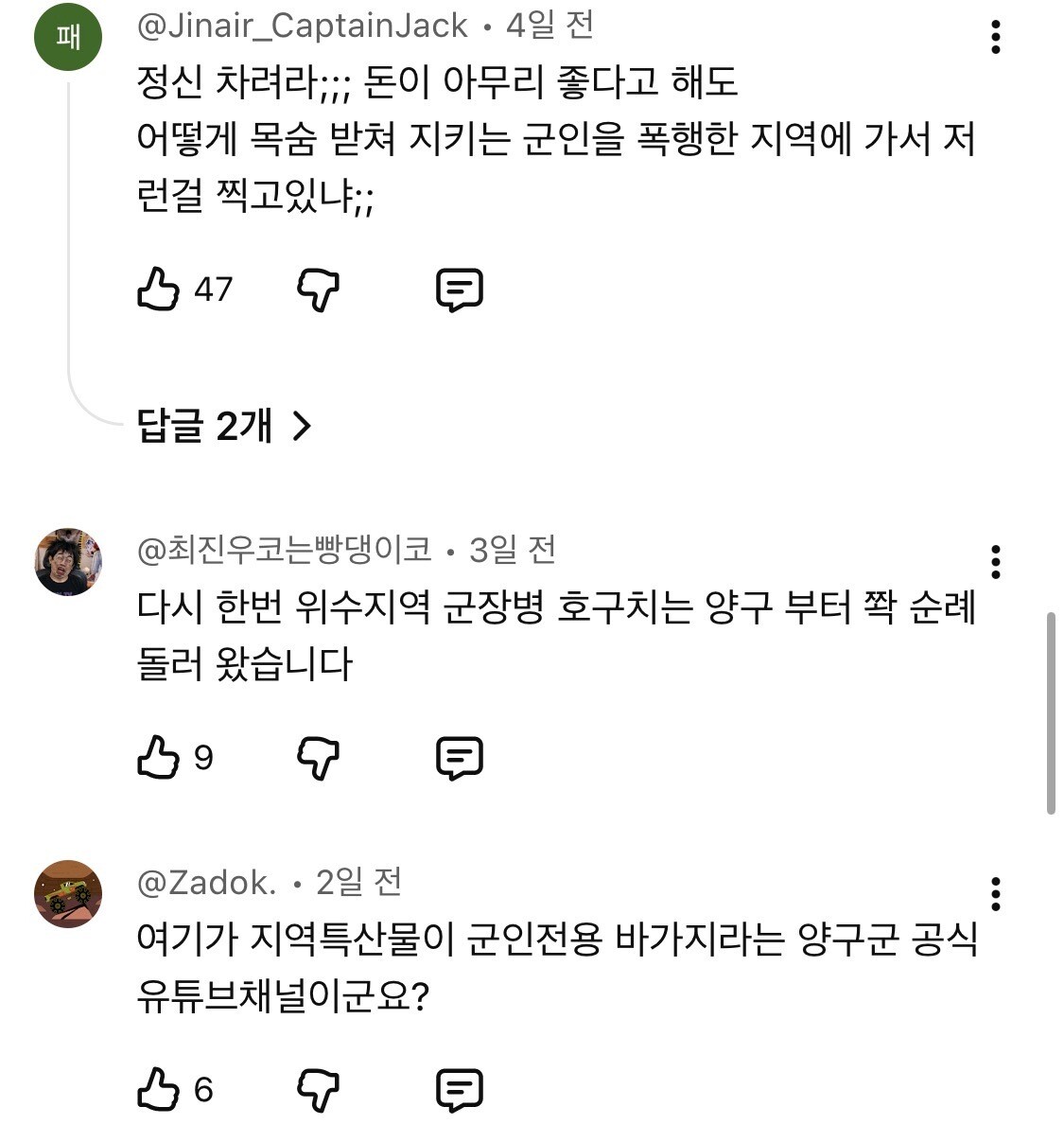Reply to the @Zadok. comment
This screenshot has height=1142, width=1064.
coord(460,1090)
